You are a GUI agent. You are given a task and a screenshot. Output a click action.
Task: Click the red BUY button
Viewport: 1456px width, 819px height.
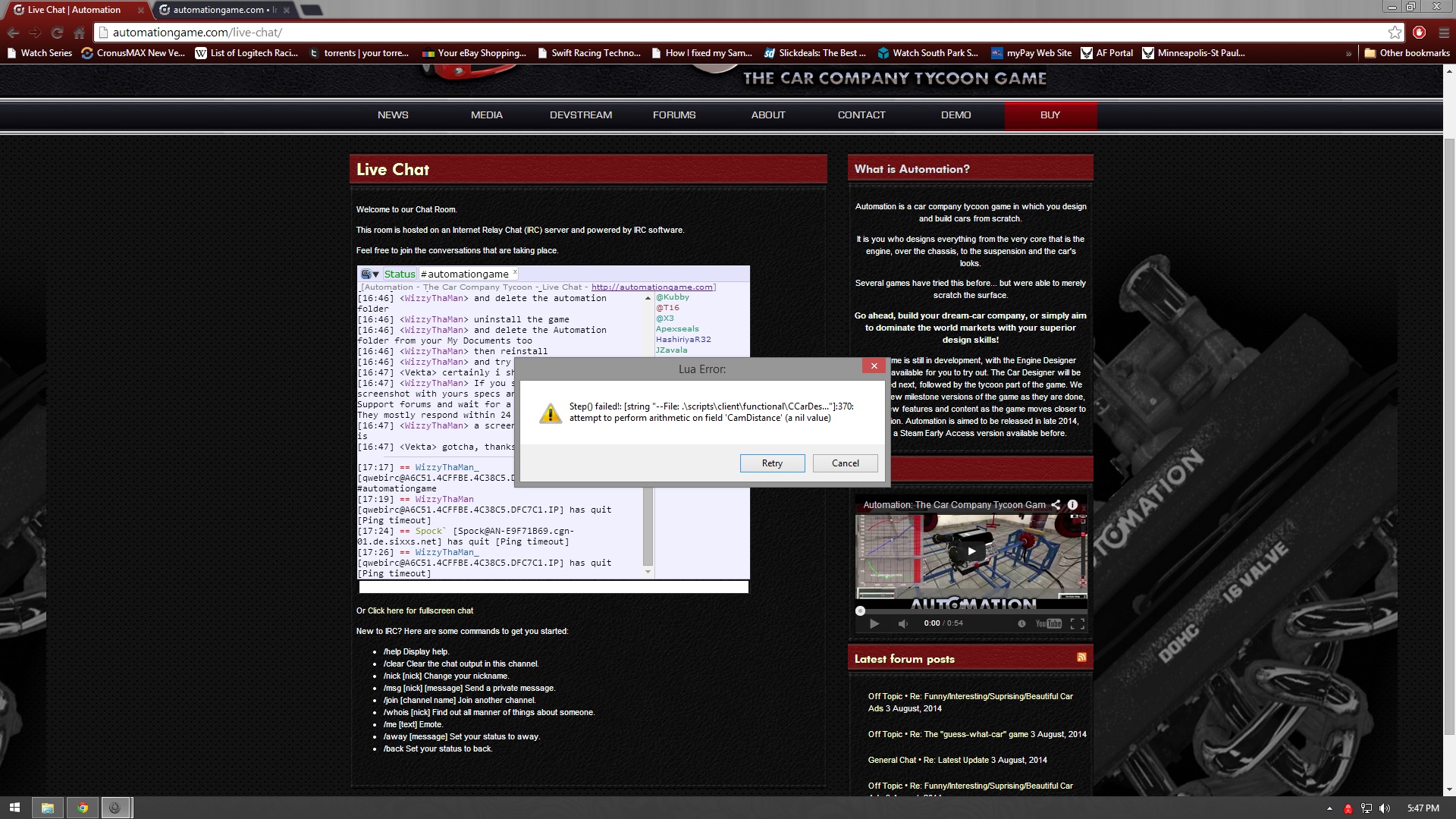click(1050, 115)
